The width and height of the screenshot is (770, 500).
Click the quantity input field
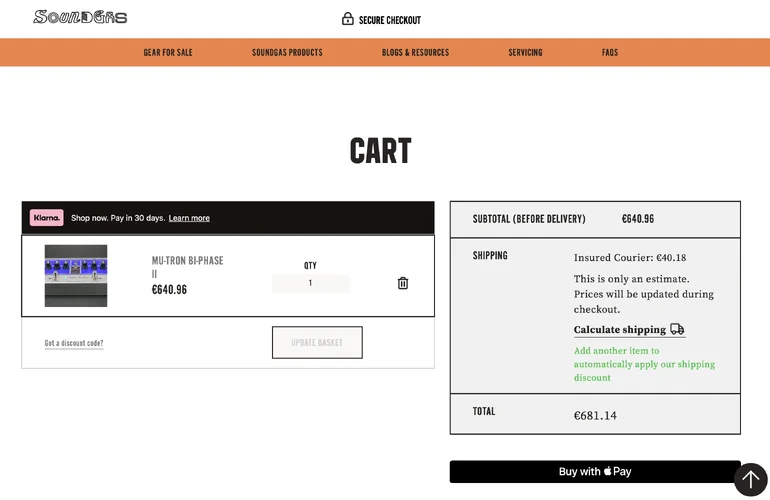coord(310,283)
